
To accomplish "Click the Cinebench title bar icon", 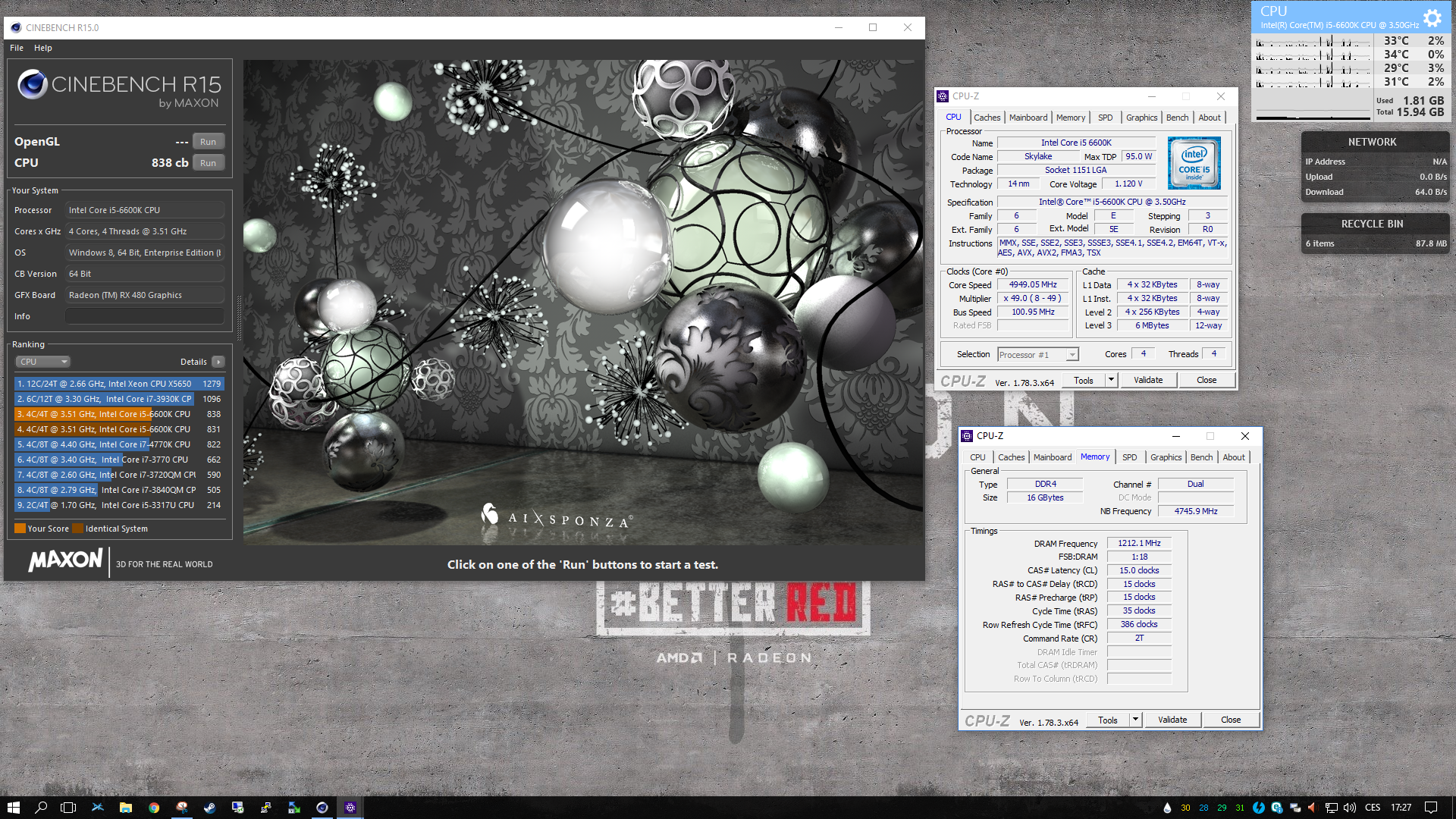I will [x=16, y=27].
